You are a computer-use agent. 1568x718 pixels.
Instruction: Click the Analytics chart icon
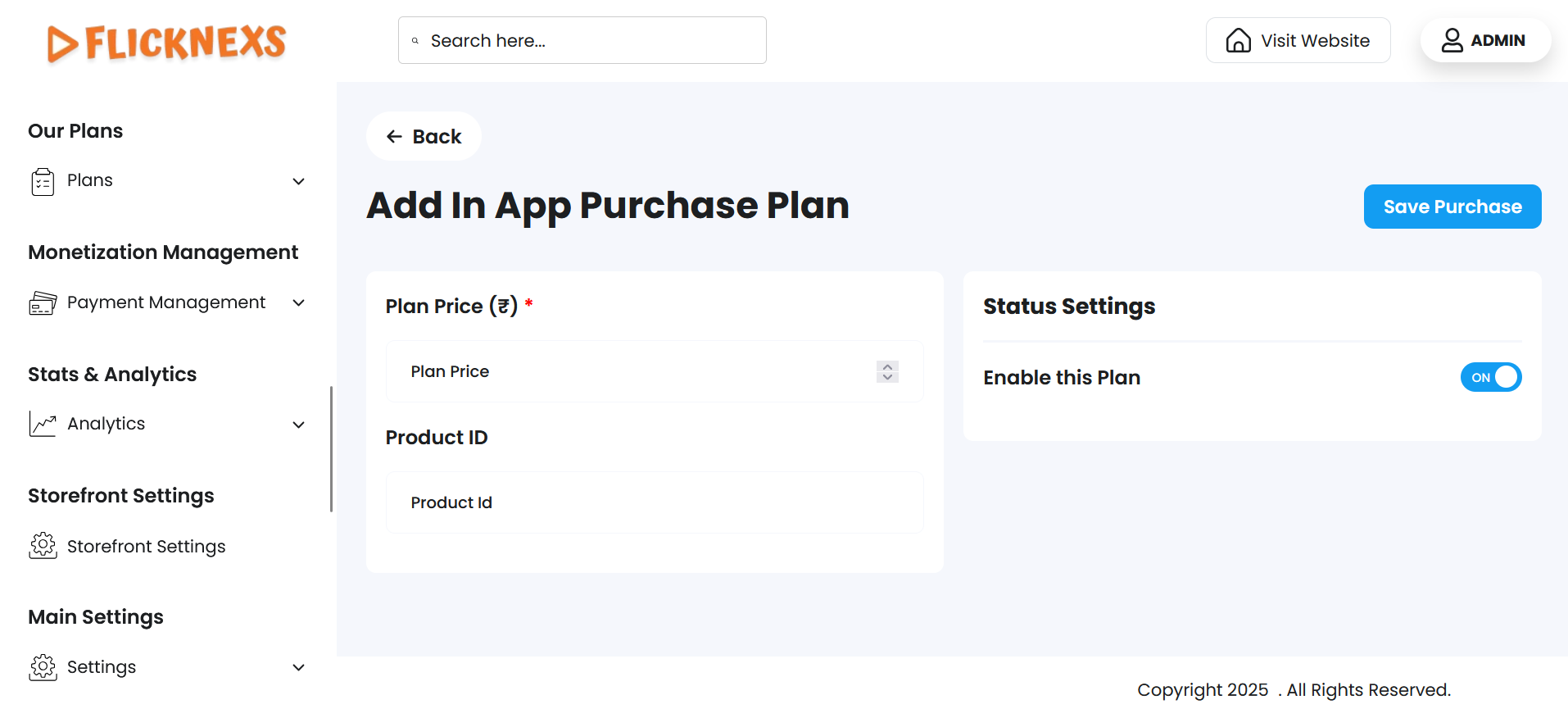tap(43, 424)
